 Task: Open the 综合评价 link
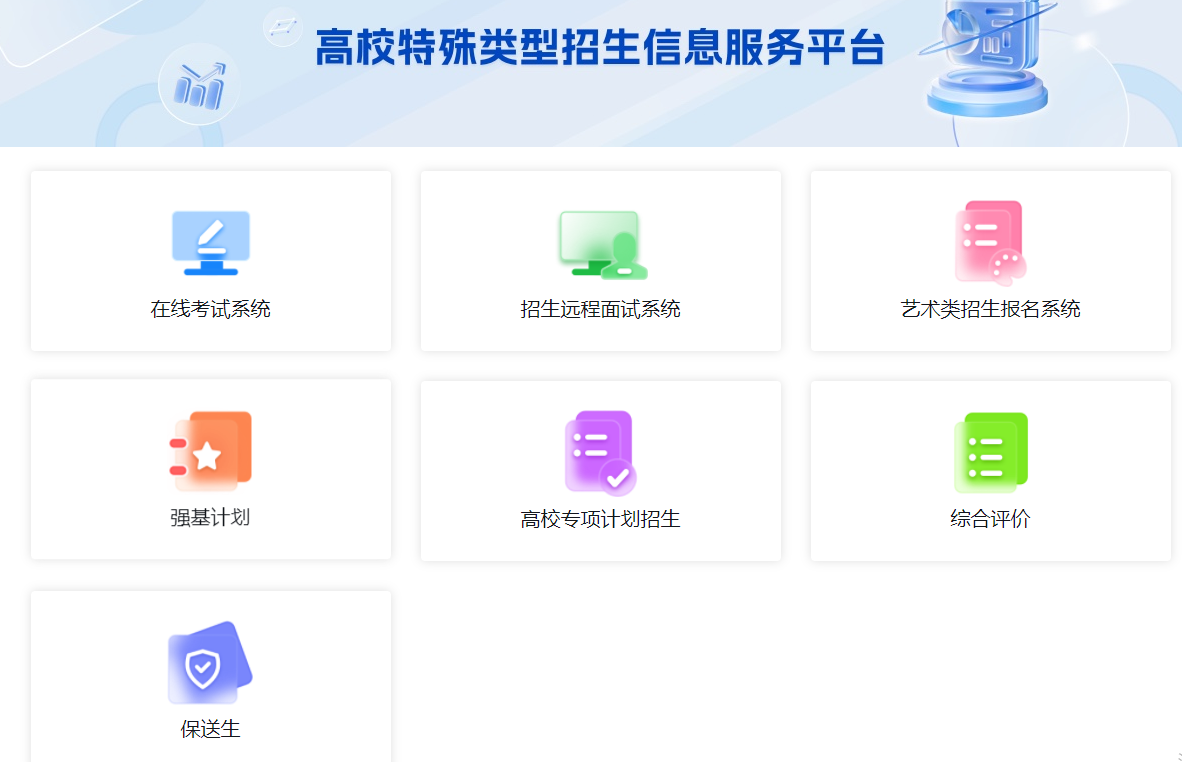click(x=990, y=518)
